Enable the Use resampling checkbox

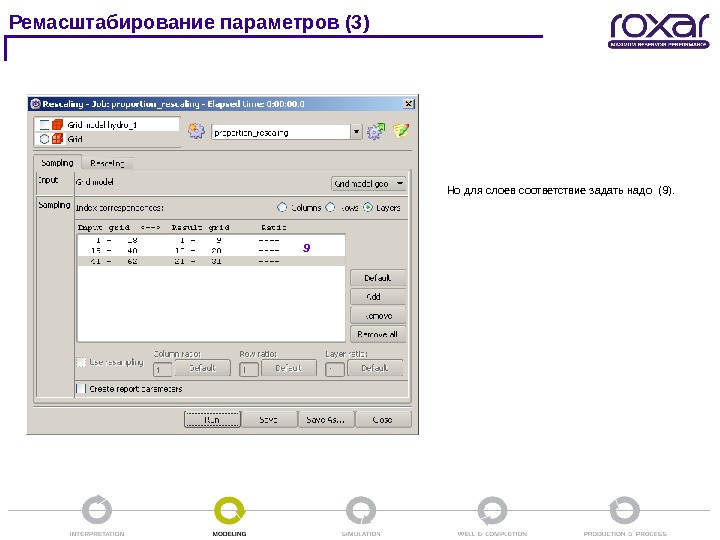[81, 362]
